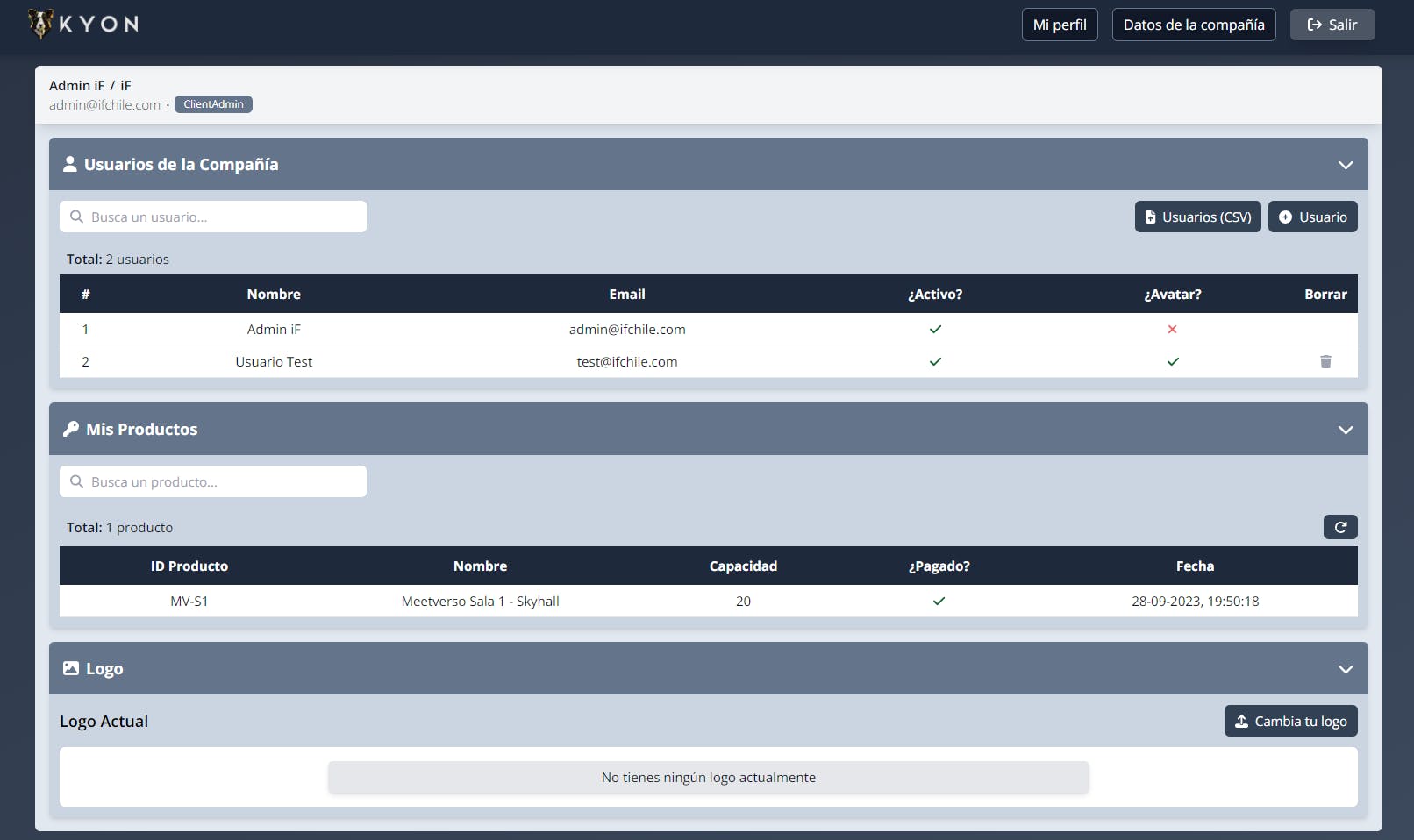The height and width of the screenshot is (840, 1414).
Task: Open Mi perfil
Action: pos(1060,25)
